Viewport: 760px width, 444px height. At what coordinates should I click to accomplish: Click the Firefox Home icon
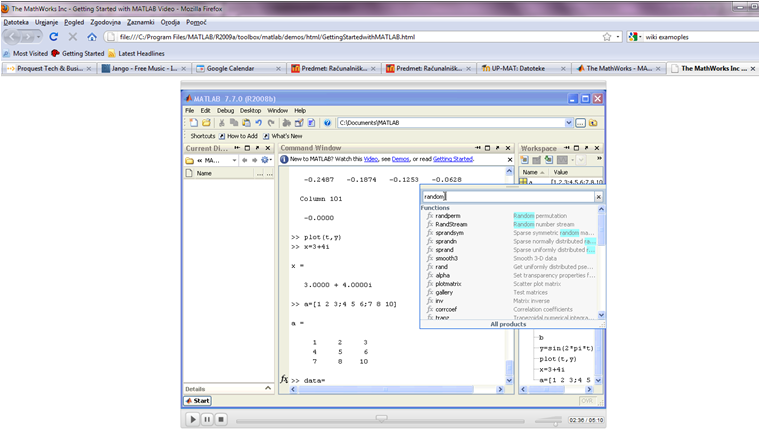92,37
